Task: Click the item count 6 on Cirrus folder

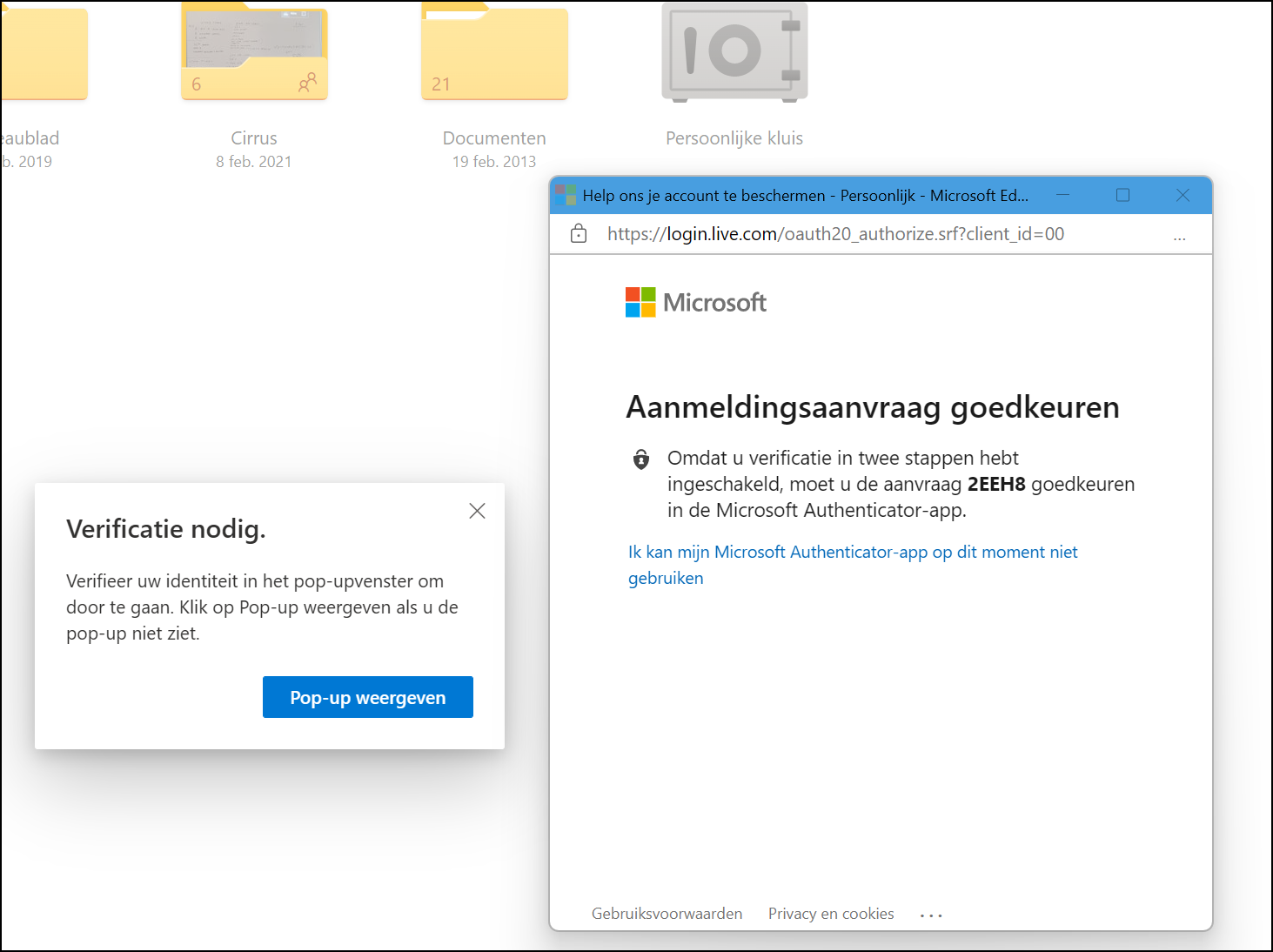Action: [x=197, y=84]
